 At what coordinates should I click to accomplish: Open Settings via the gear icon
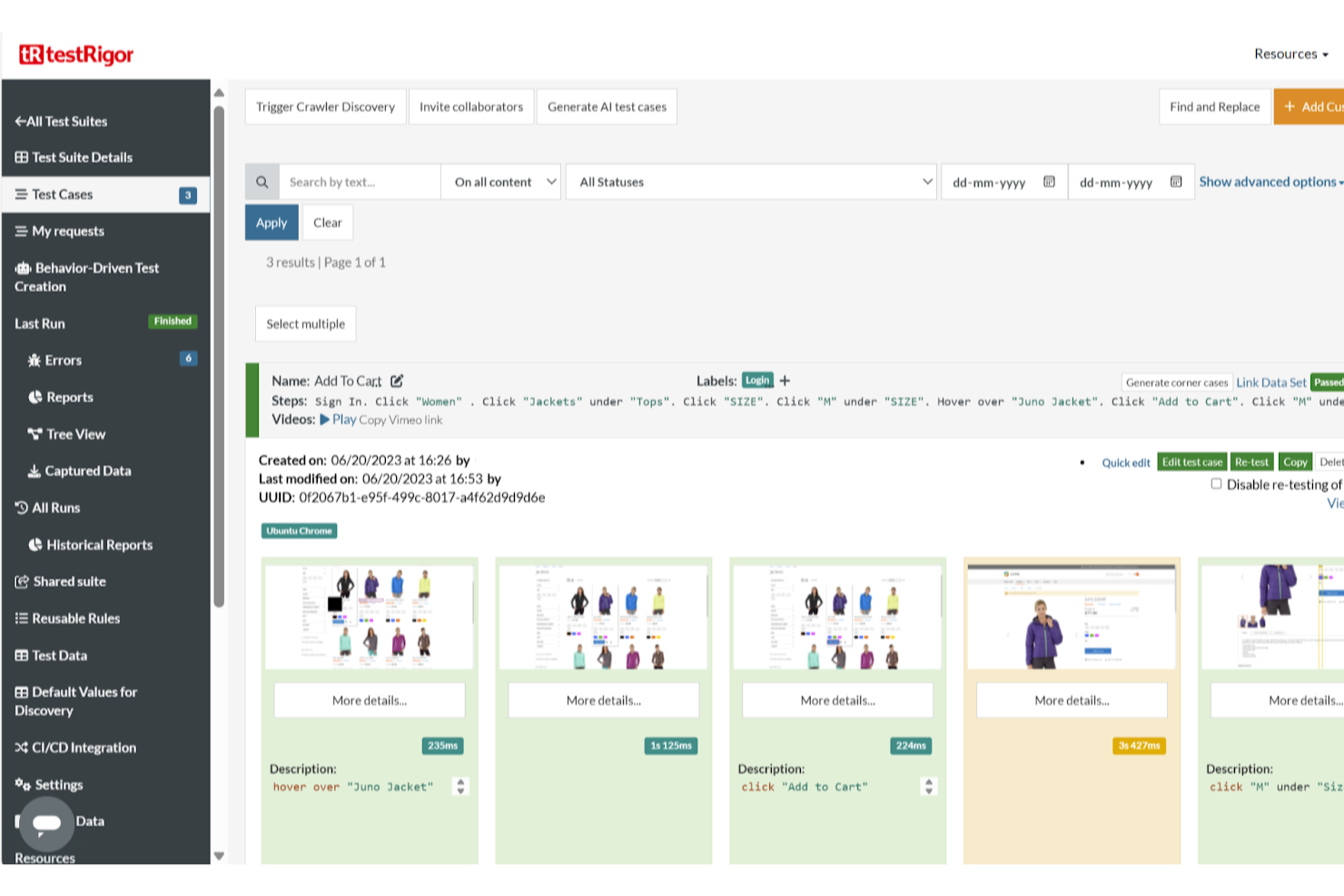point(22,784)
